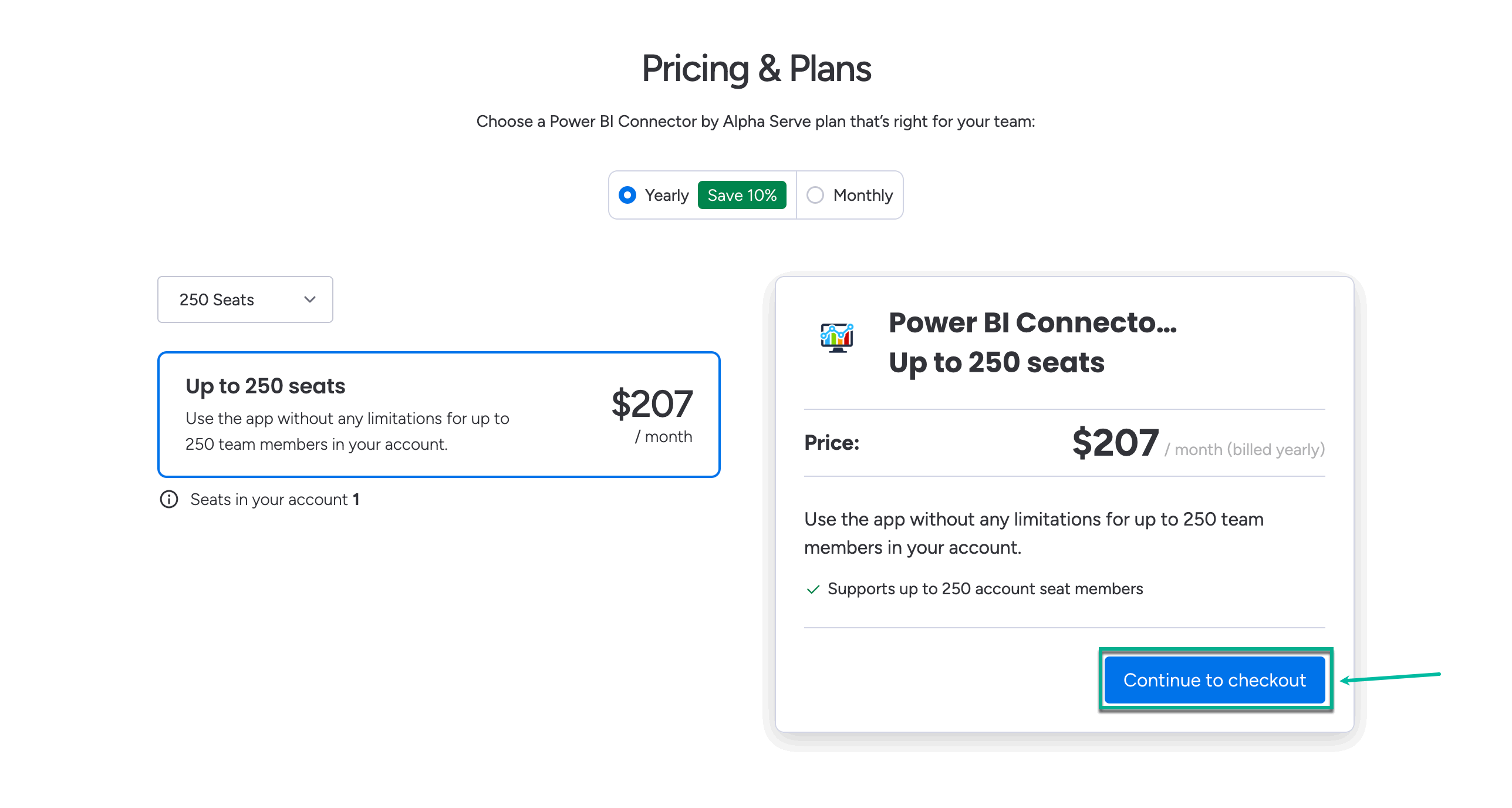This screenshot has width=1512, height=808.
Task: Click the chevron arrow in seats dropdown
Action: [x=310, y=299]
